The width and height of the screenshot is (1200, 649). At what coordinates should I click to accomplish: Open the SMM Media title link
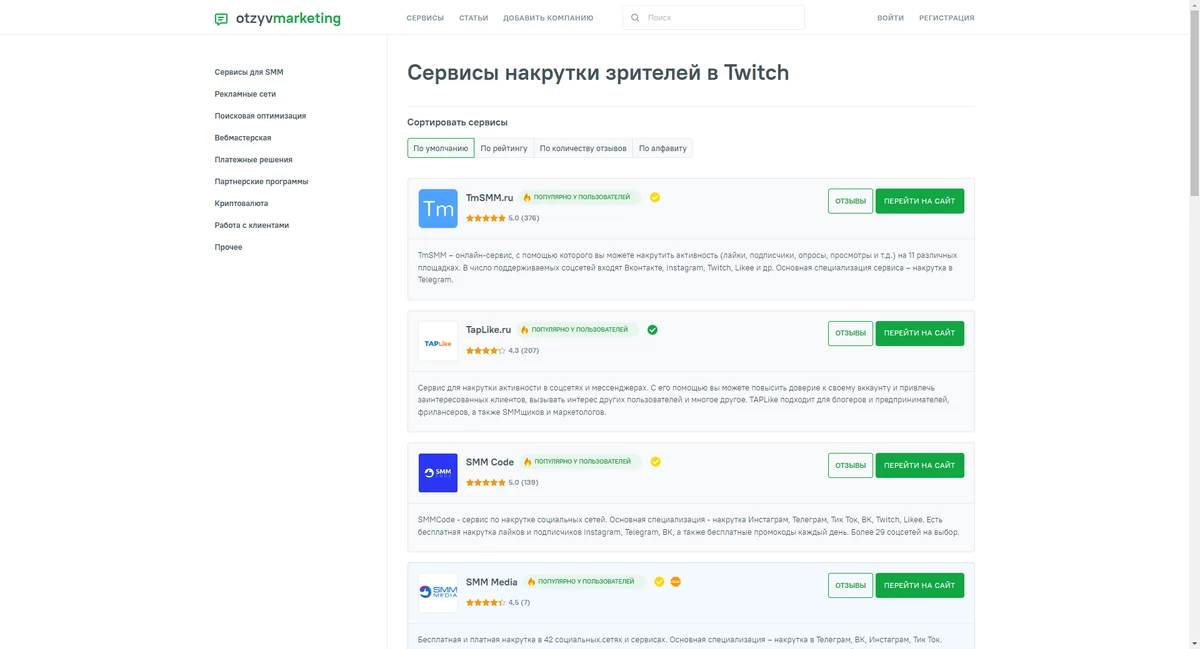(x=492, y=582)
